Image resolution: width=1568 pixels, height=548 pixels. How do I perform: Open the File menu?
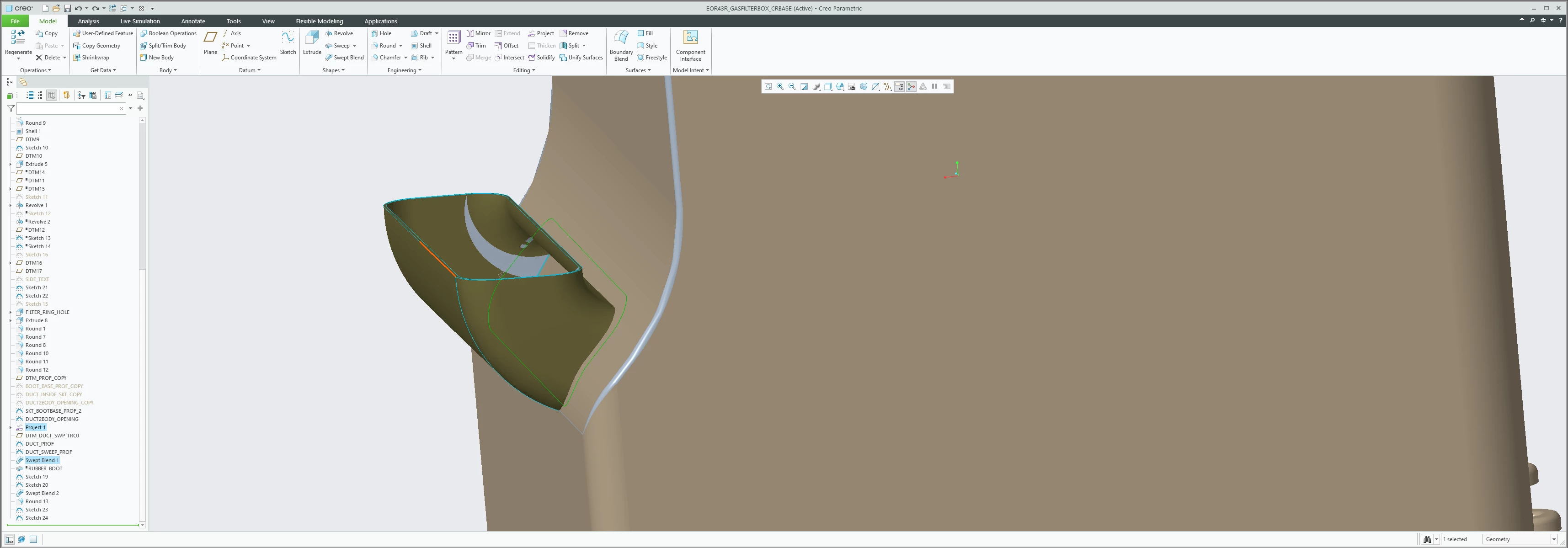(x=15, y=21)
